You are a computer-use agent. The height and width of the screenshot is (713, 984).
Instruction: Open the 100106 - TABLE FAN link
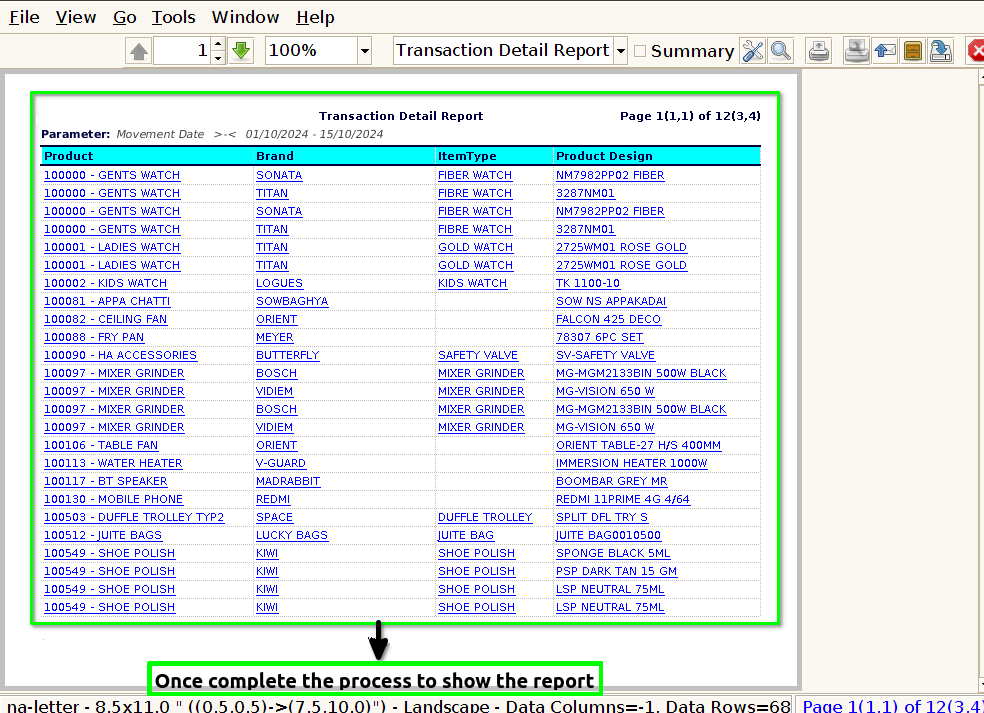(x=101, y=445)
